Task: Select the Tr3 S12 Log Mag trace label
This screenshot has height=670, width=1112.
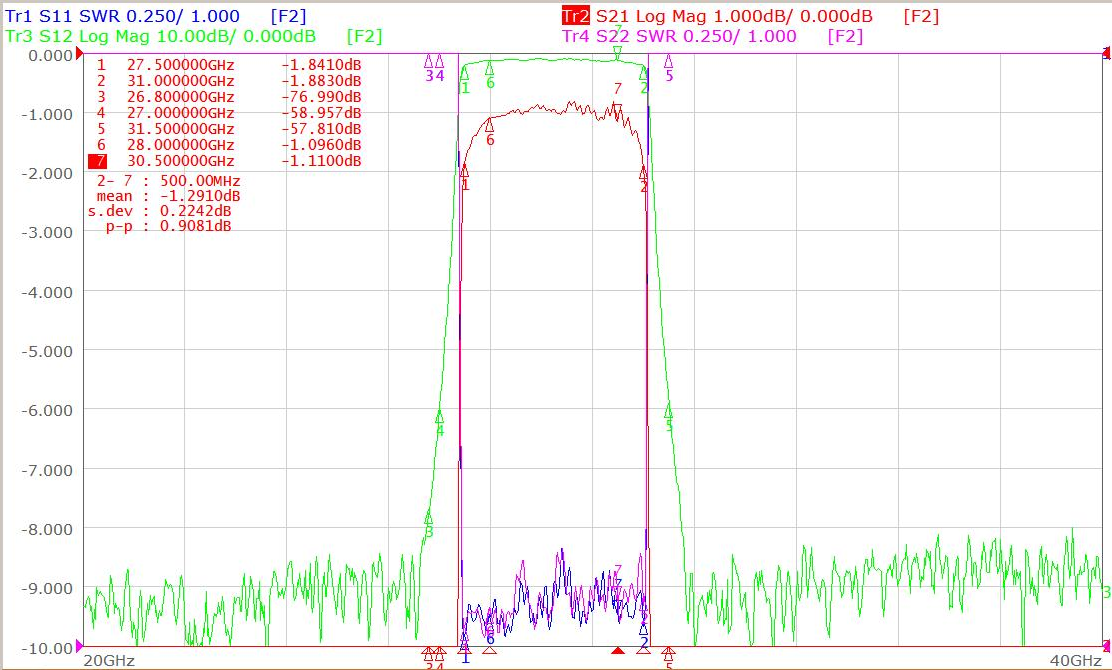Action: coord(160,36)
